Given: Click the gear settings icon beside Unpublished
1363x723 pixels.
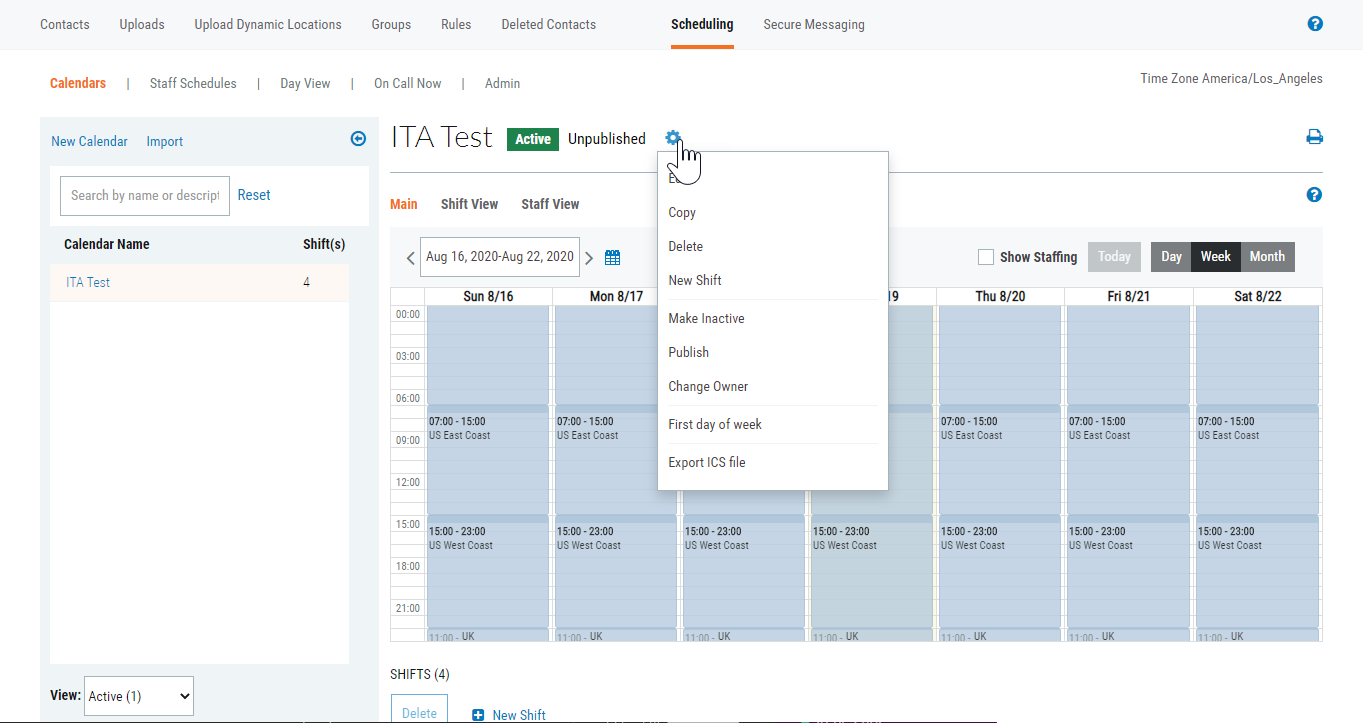Looking at the screenshot, I should (x=673, y=138).
